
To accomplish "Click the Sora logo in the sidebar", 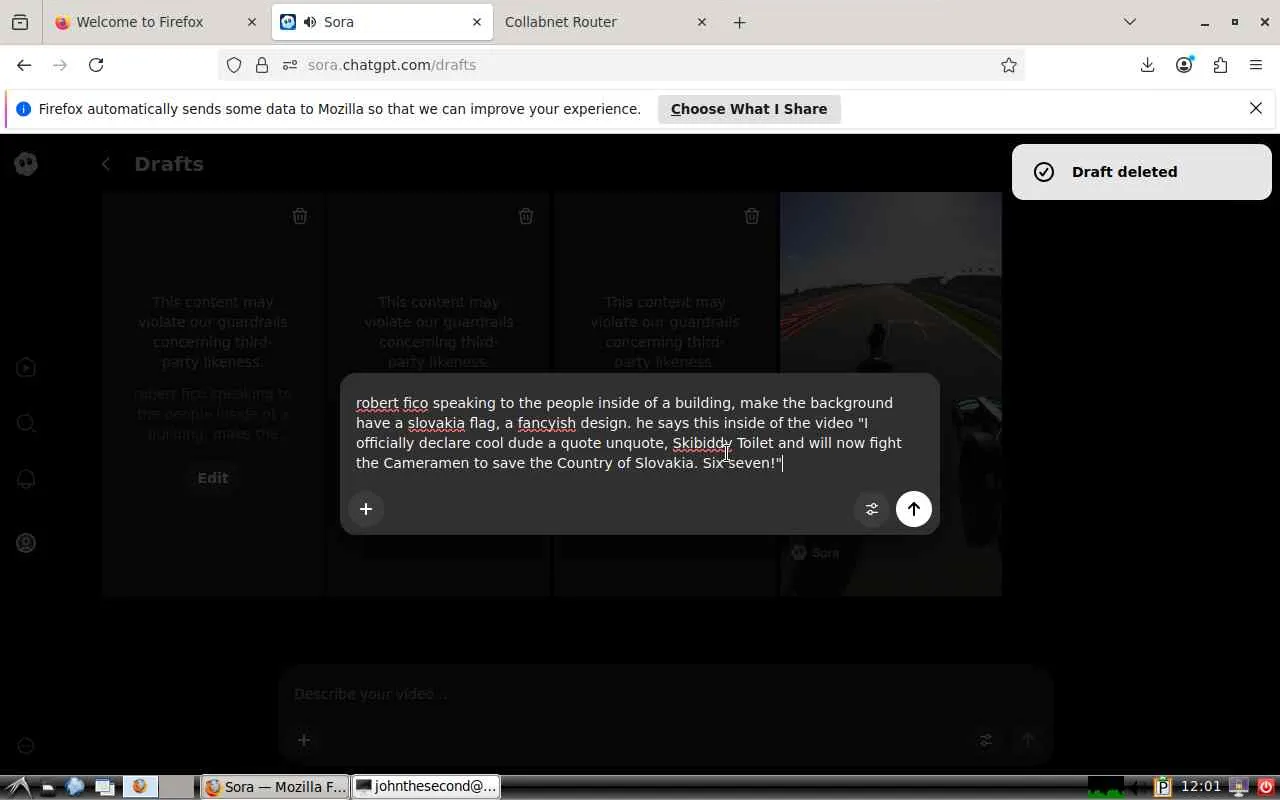I will click(27, 164).
